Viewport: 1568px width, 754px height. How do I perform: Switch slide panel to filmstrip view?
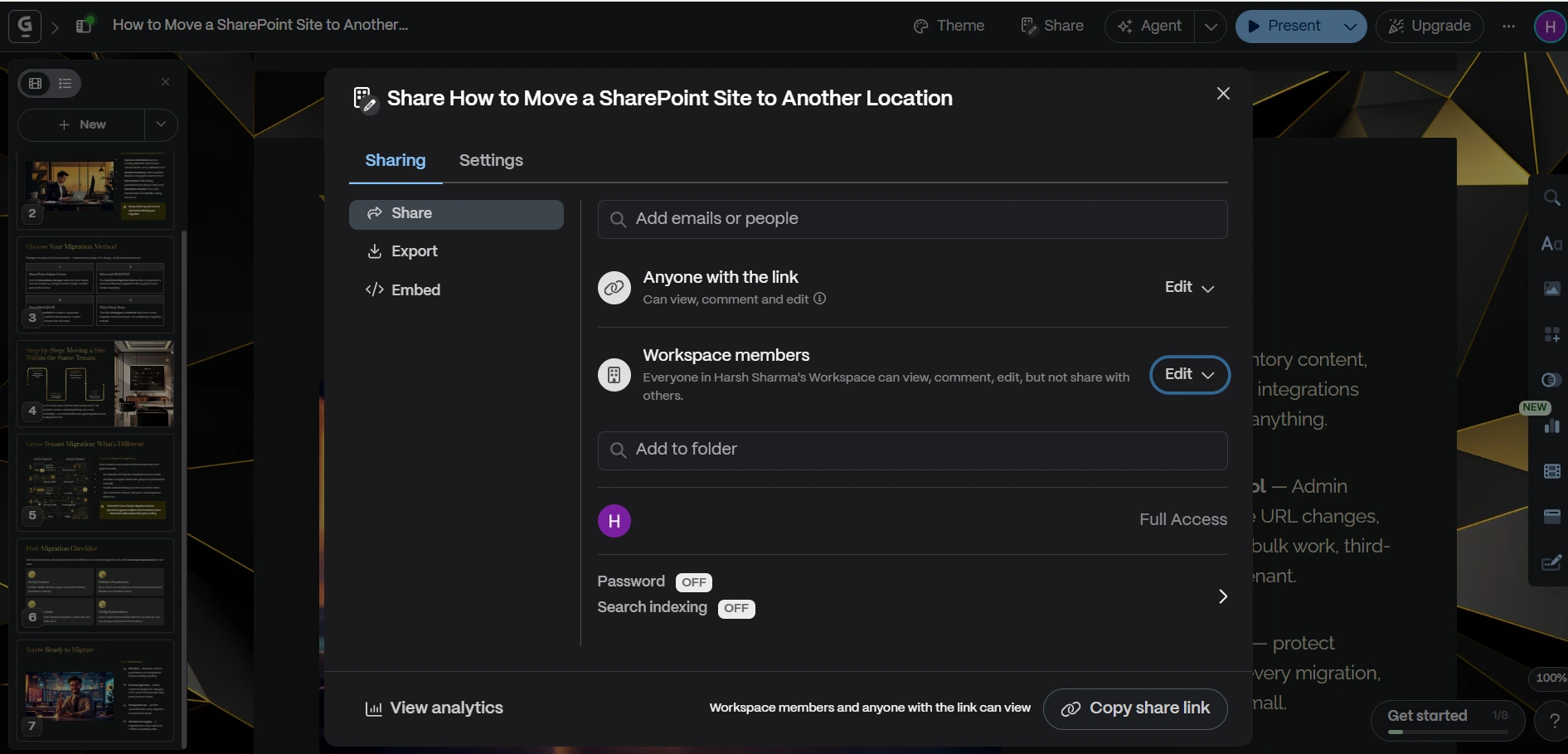36,83
